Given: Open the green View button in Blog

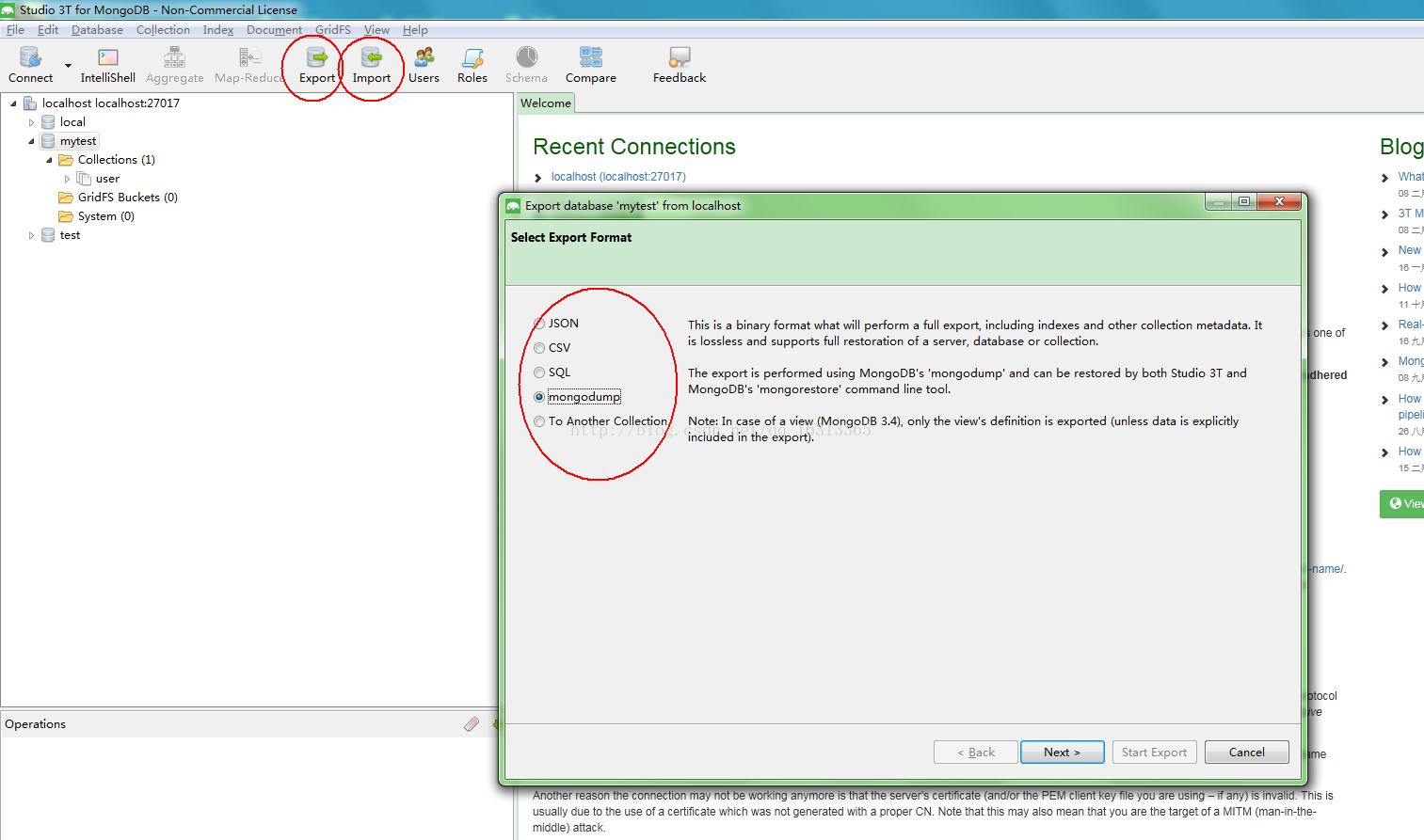Looking at the screenshot, I should click(x=1402, y=504).
